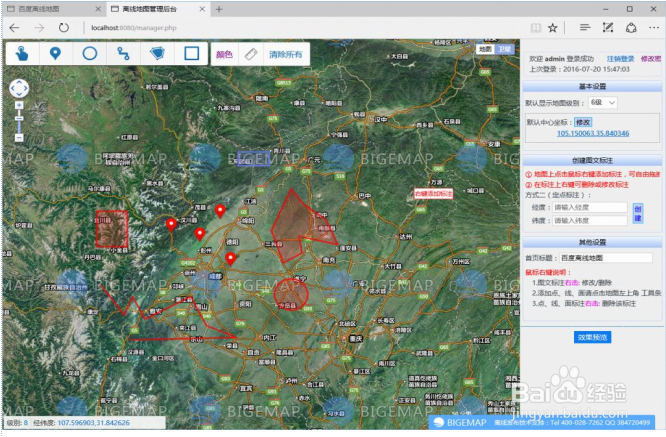The image size is (666, 437).
Task: Go back in browser history
Action: [14, 28]
